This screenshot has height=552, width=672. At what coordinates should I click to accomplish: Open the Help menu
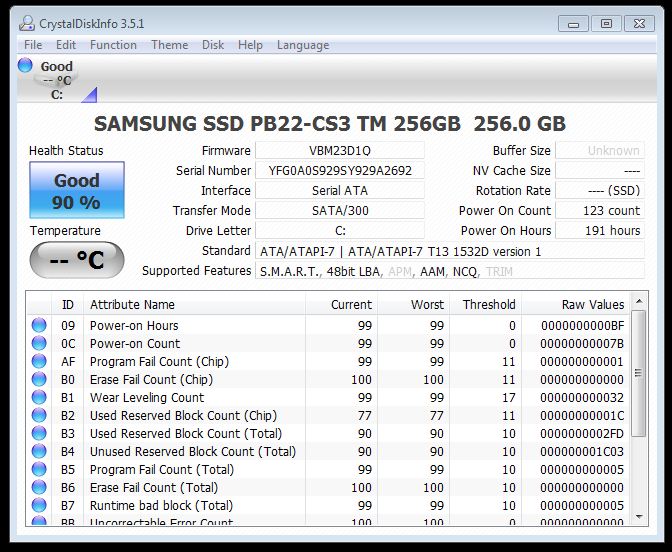tap(250, 45)
